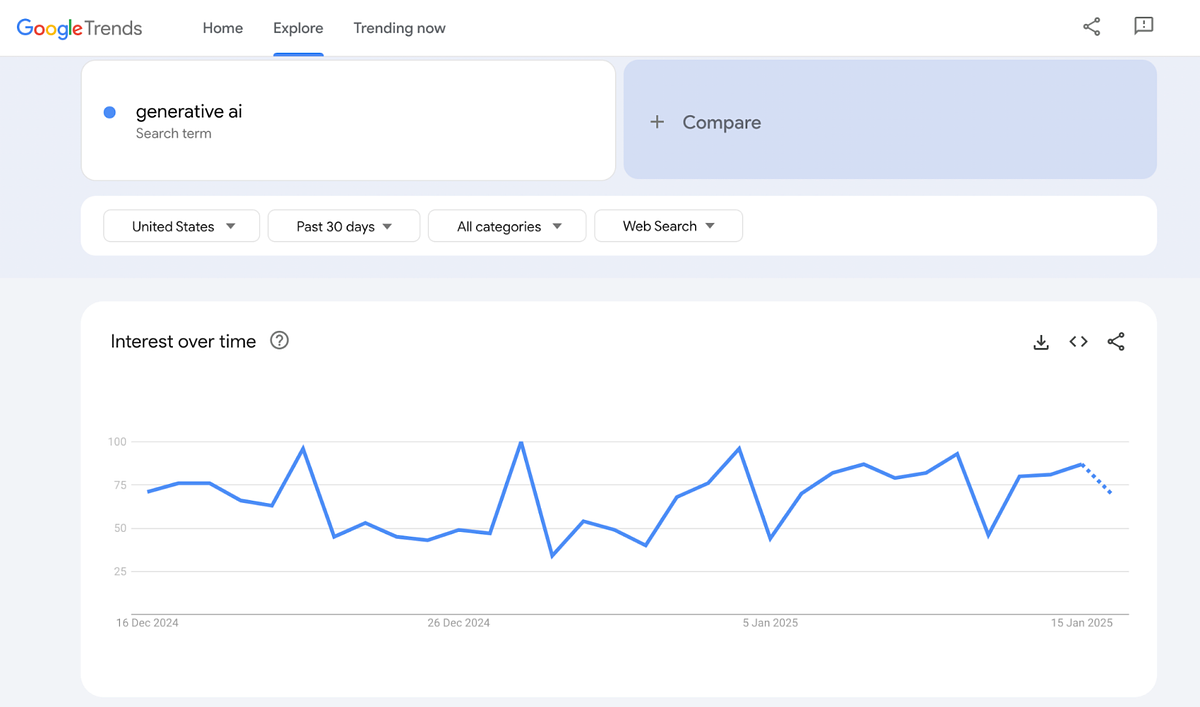Select the Explore tab
The width and height of the screenshot is (1200, 707).
pyautogui.click(x=298, y=28)
